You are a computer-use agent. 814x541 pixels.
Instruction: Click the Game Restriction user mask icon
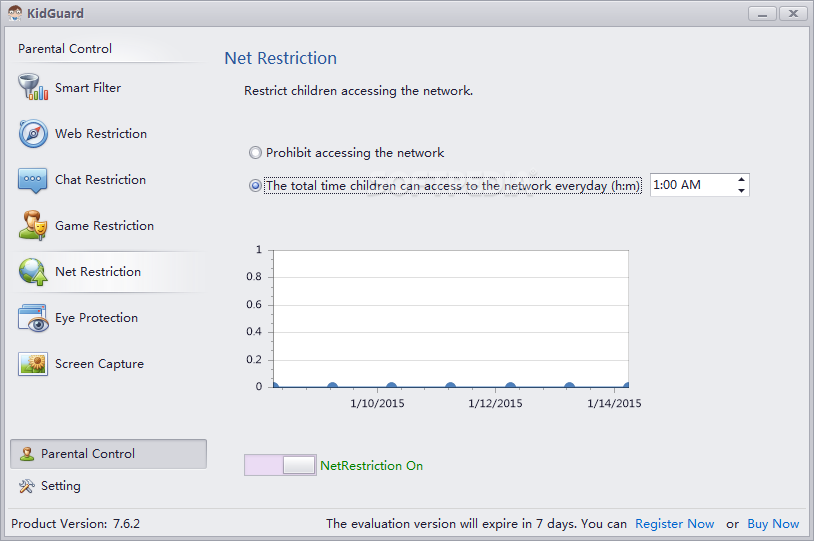coord(33,225)
